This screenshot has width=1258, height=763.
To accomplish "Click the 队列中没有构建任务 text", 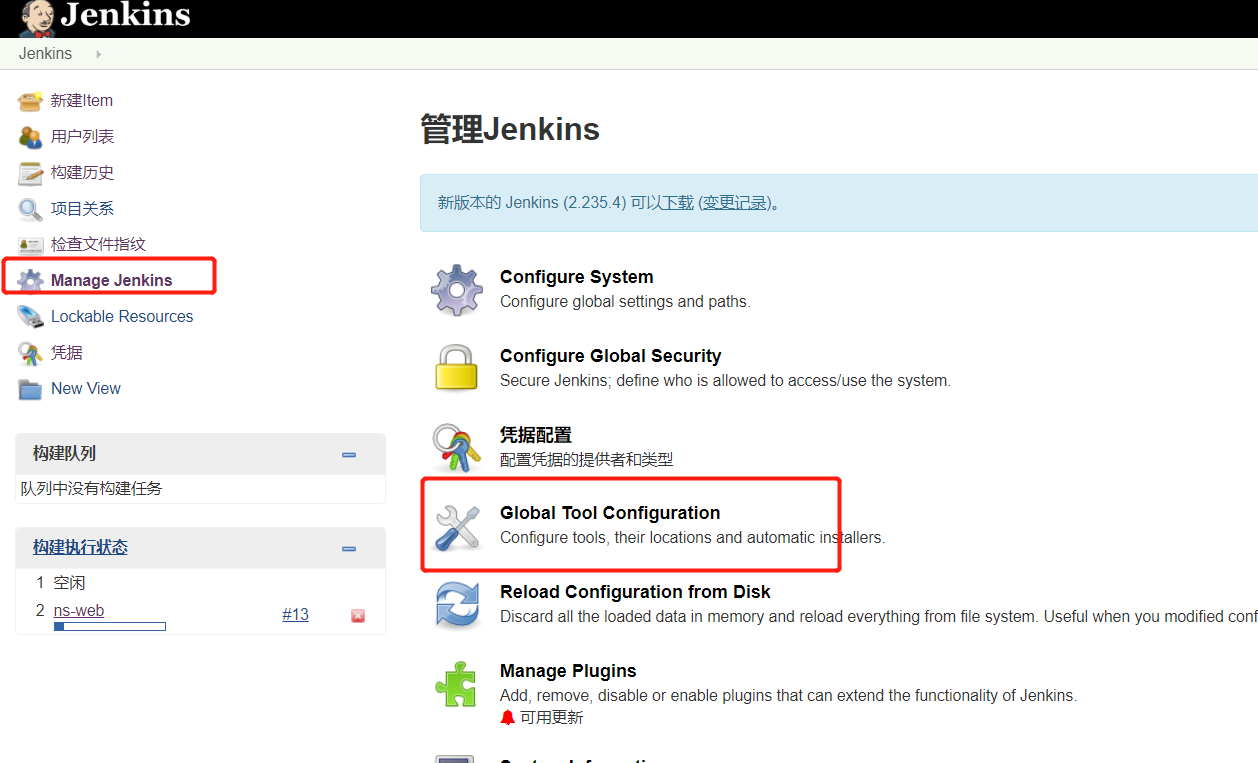I will click(x=91, y=489).
